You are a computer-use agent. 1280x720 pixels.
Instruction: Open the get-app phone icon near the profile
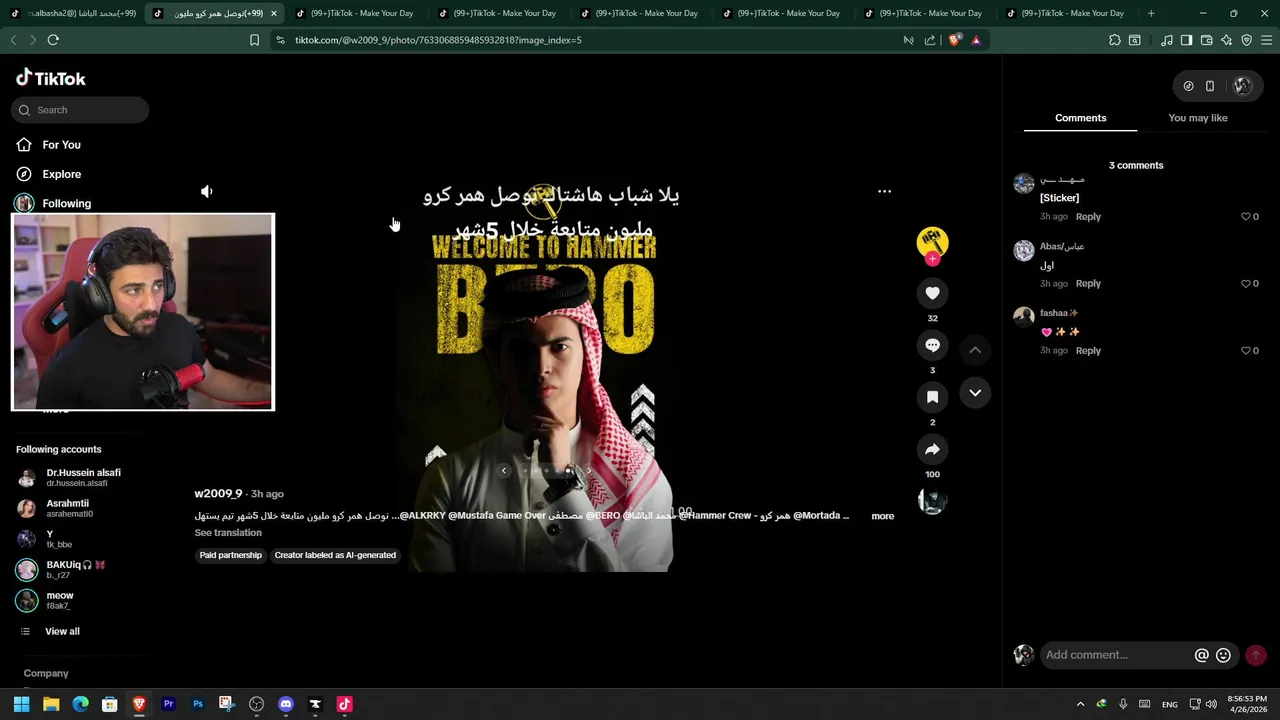(x=1210, y=86)
